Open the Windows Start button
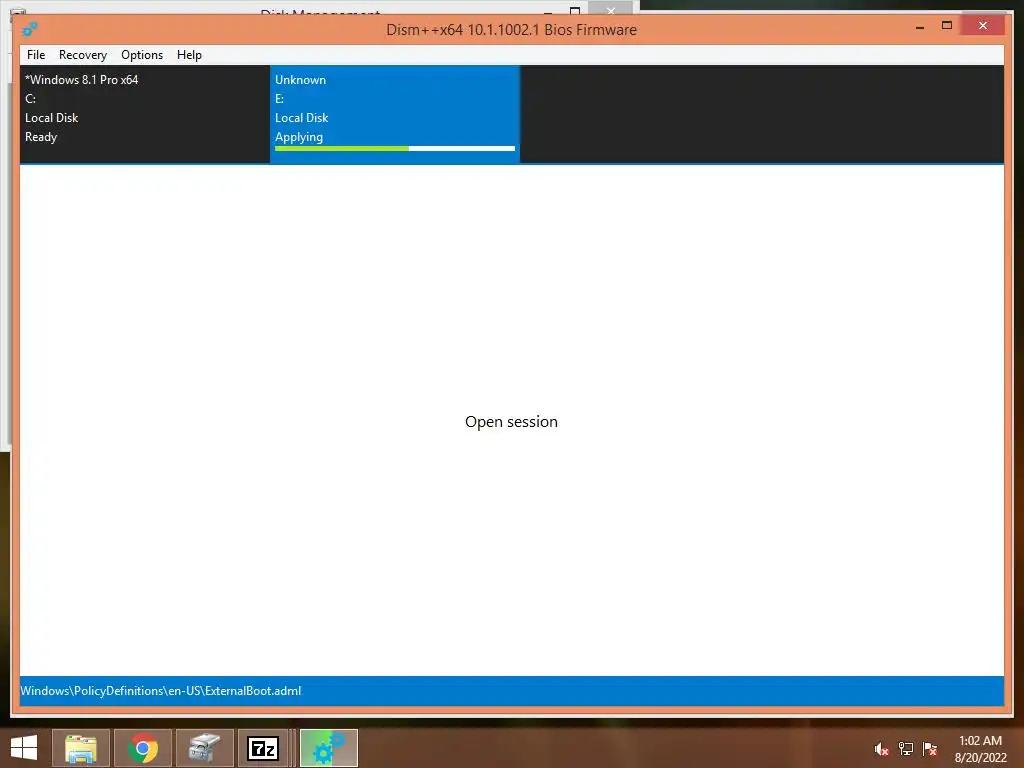This screenshot has width=1024, height=768. (x=24, y=748)
